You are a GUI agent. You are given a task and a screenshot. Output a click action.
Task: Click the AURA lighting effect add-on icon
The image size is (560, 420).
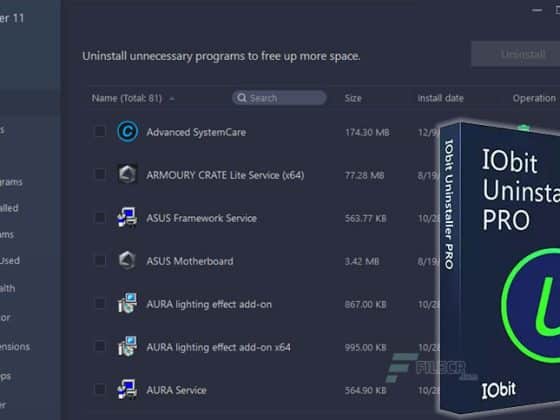[127, 303]
